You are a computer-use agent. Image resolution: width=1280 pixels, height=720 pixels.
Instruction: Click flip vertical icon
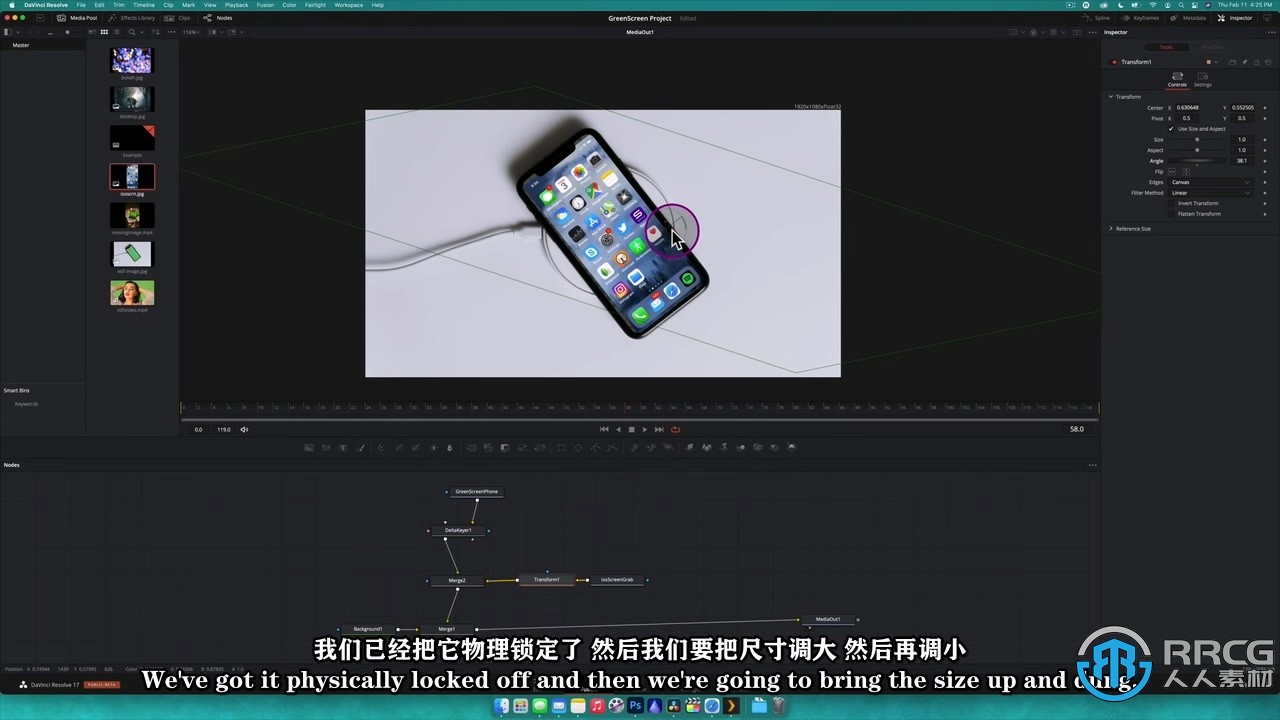[1186, 172]
